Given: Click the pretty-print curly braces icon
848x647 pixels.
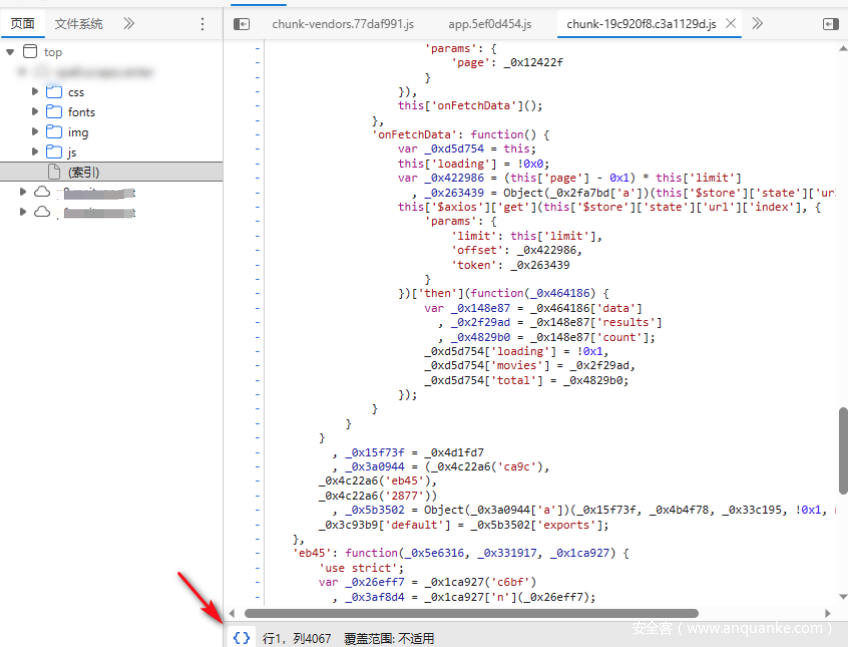Looking at the screenshot, I should 241,637.
